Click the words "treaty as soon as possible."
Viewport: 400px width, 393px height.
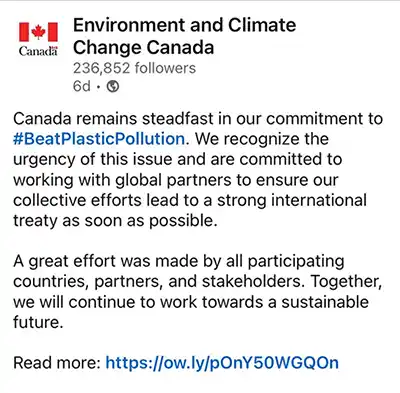coord(115,221)
